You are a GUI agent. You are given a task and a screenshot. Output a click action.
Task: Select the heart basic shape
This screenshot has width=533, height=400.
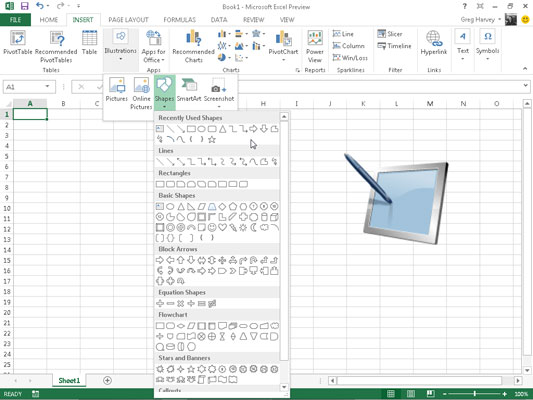click(x=222, y=227)
